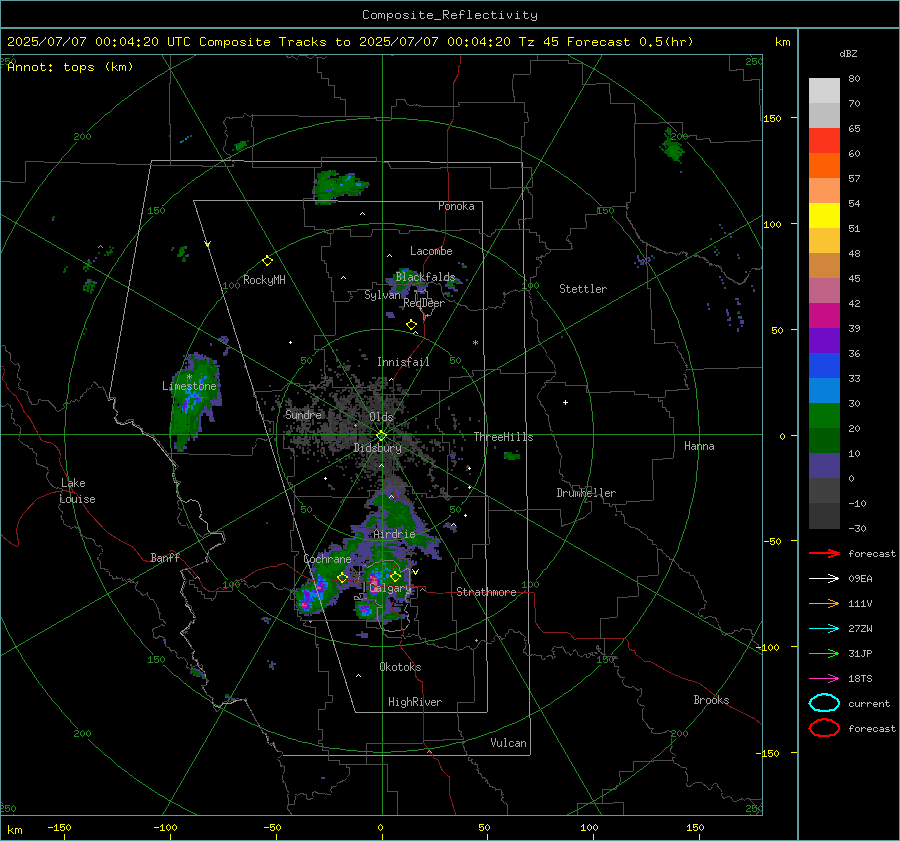Click the Innisfail town label

point(403,362)
